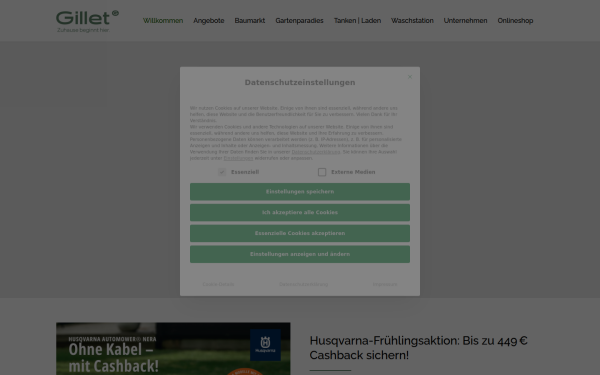
Task: Accept all cookies with Ich akzeptiere alle Cookies
Action: (x=300, y=212)
